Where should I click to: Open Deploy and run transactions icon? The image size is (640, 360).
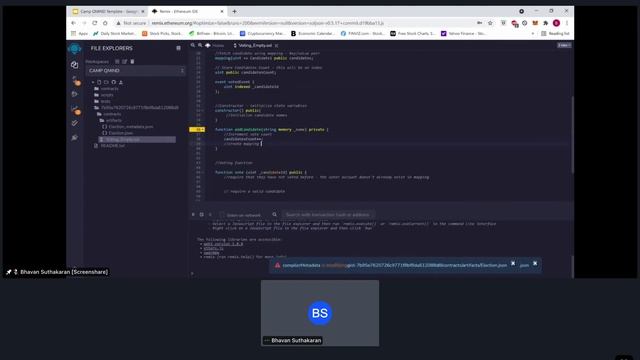point(74,94)
